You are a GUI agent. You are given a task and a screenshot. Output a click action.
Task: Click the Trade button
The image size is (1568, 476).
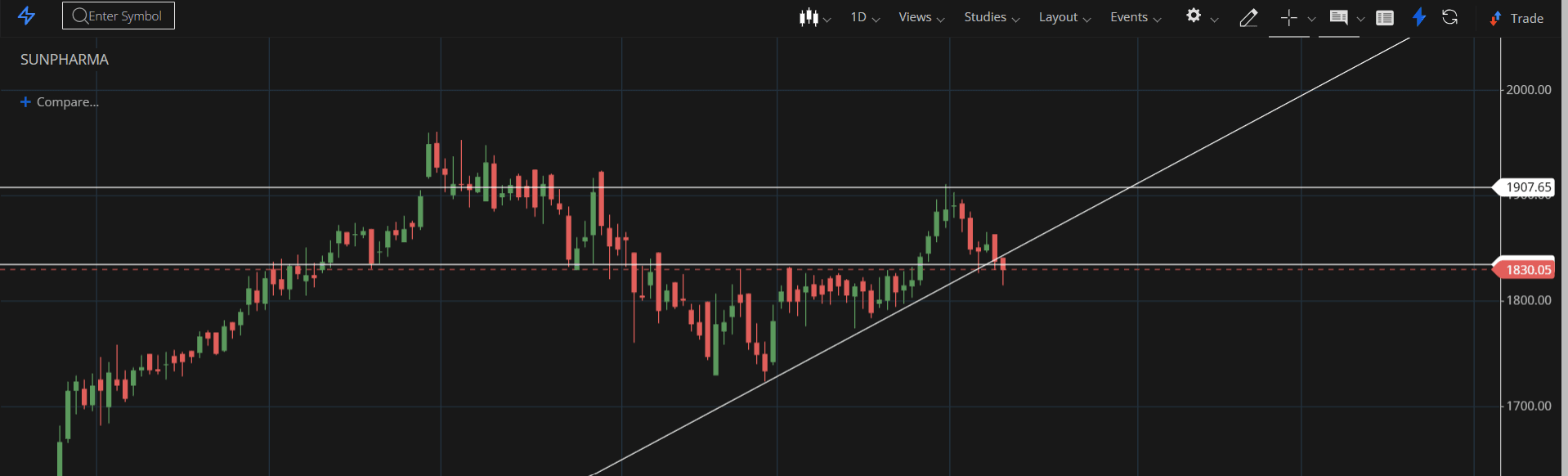coord(1516,18)
